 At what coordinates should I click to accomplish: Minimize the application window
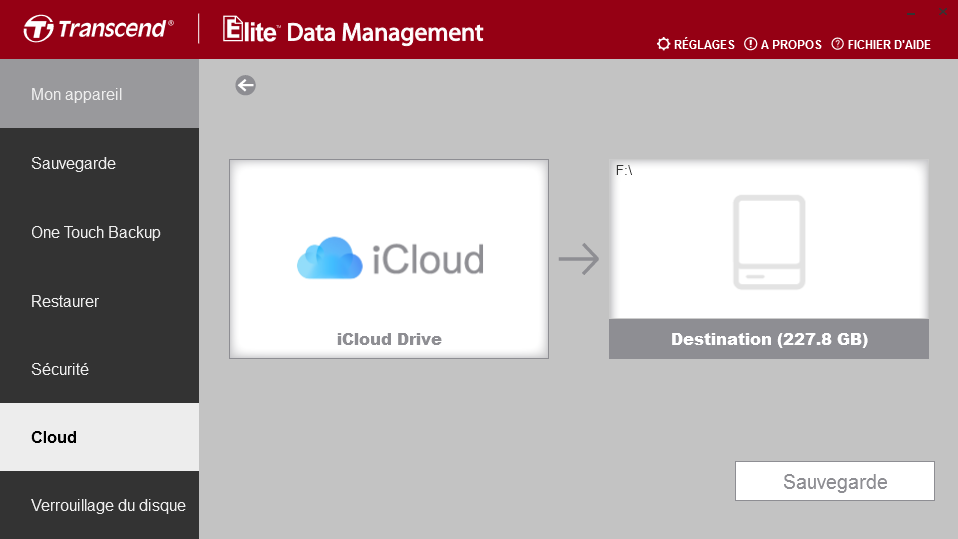pyautogui.click(x=911, y=12)
